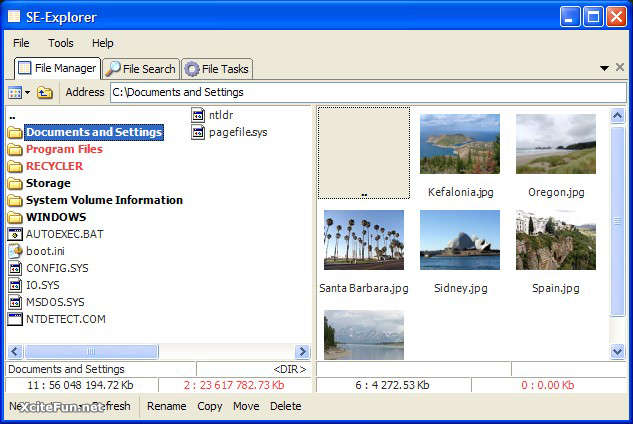The image size is (633, 424).
Task: Click the vertical scrollbar thumb in thumbnail pane
Action: (x=618, y=221)
